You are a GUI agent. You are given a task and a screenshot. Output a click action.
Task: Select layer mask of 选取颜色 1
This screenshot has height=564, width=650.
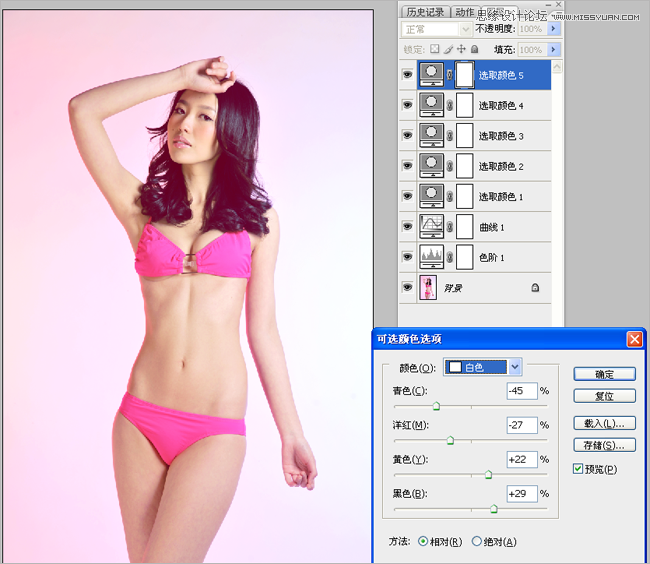464,196
